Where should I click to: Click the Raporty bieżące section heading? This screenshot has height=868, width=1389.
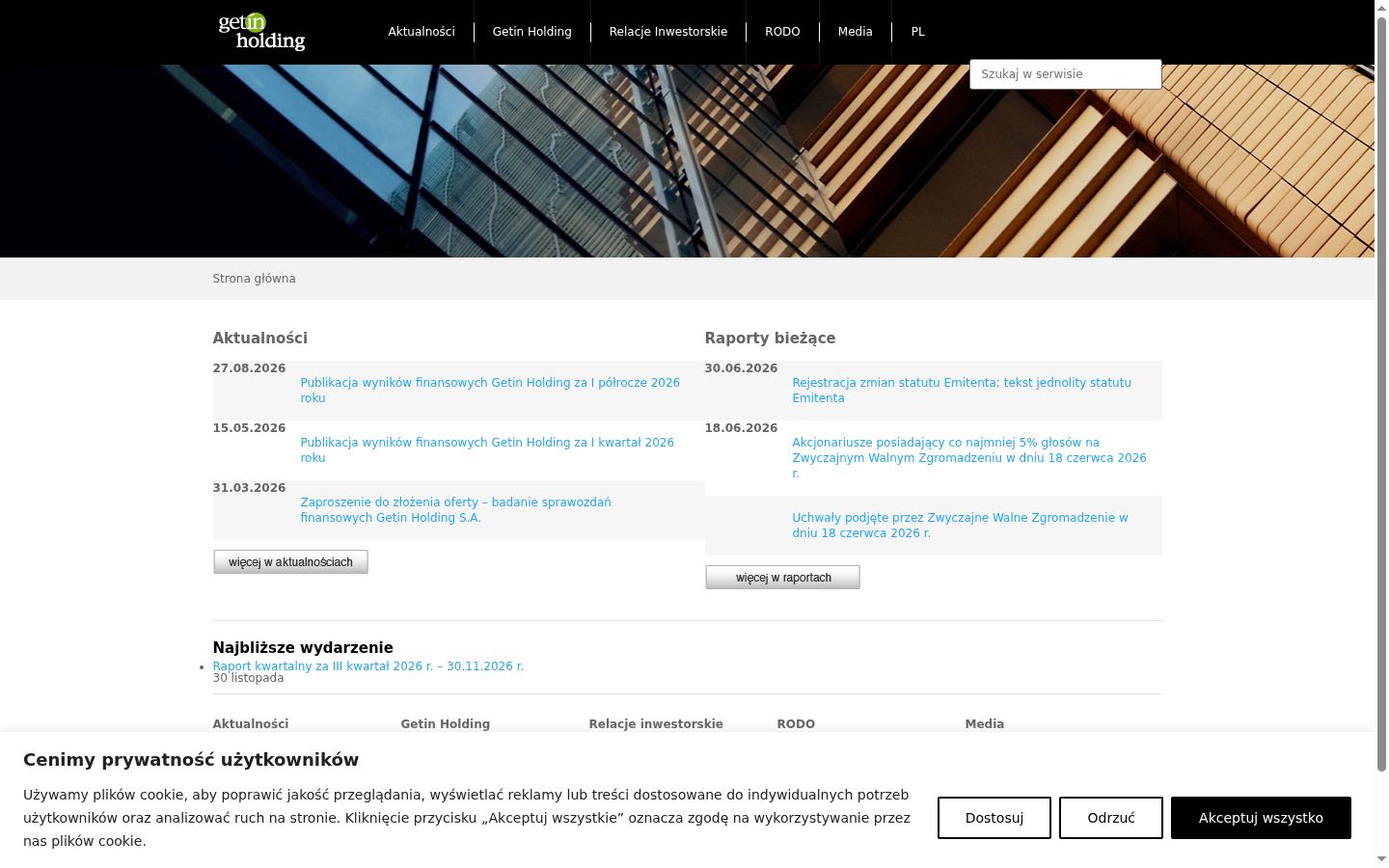(x=771, y=339)
